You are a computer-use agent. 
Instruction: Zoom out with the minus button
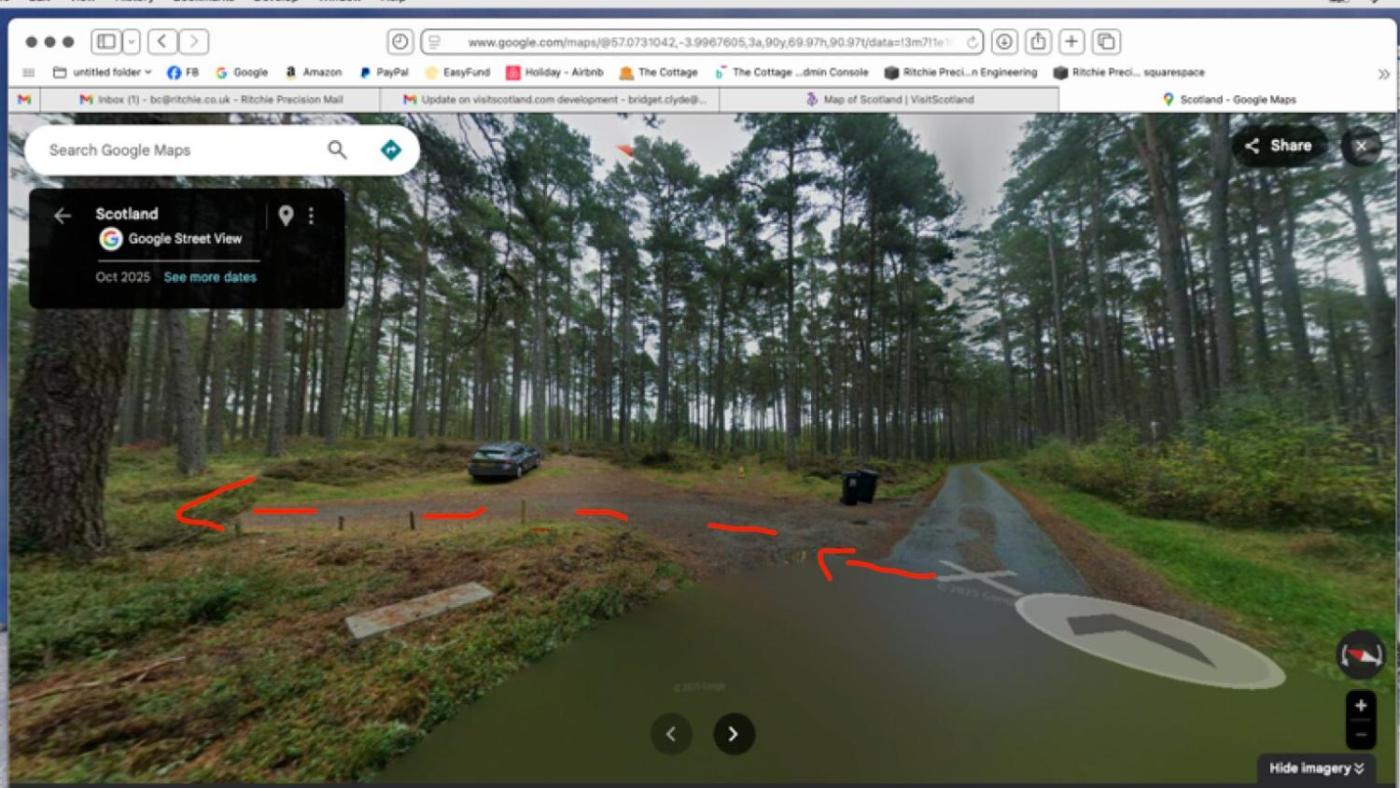(x=1360, y=735)
